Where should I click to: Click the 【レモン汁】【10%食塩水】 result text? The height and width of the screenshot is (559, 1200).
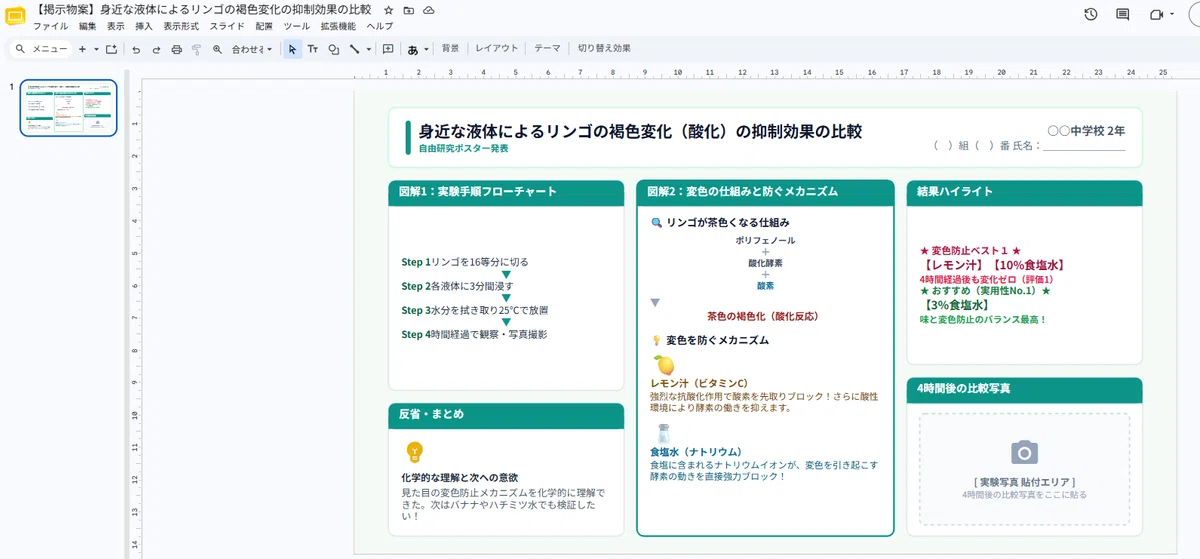coord(992,265)
